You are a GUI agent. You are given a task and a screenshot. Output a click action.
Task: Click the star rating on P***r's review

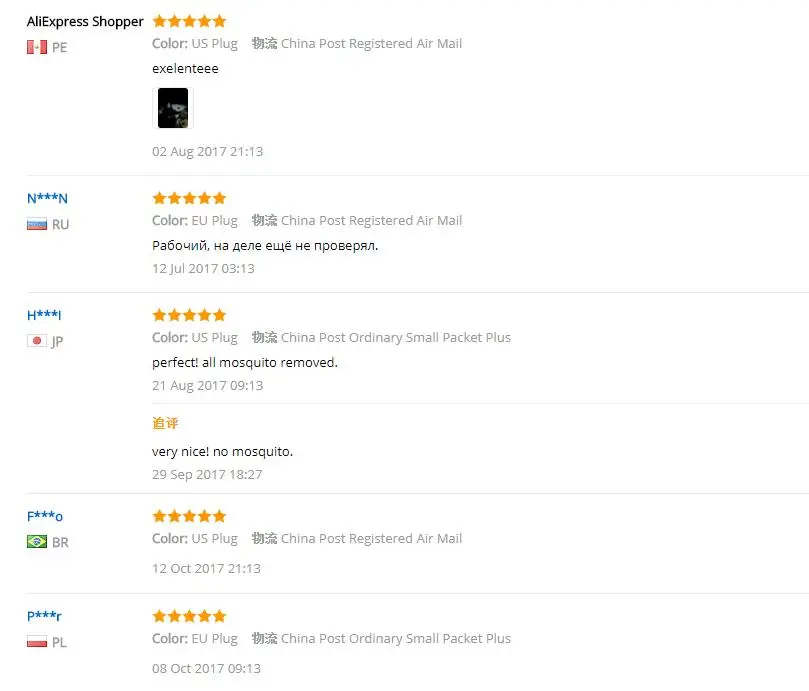point(189,616)
